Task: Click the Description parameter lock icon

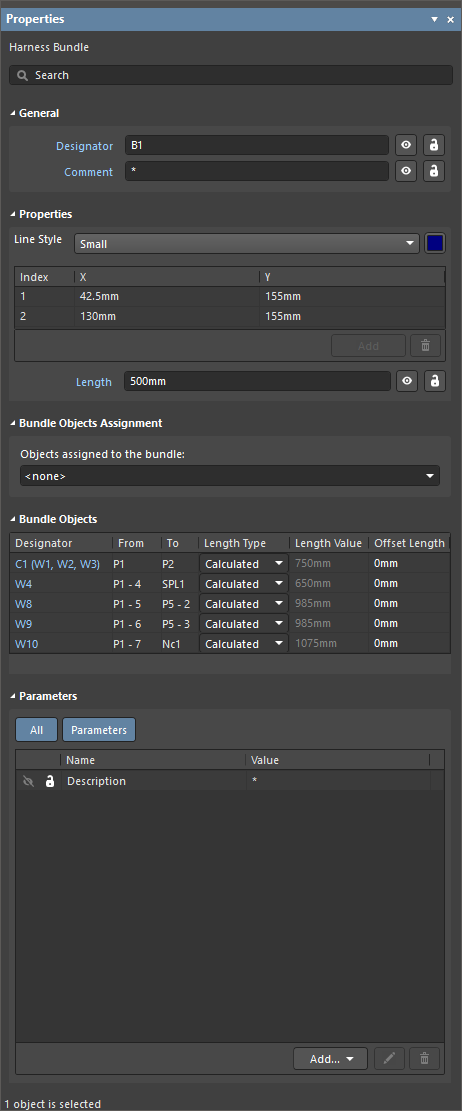Action: 50,781
